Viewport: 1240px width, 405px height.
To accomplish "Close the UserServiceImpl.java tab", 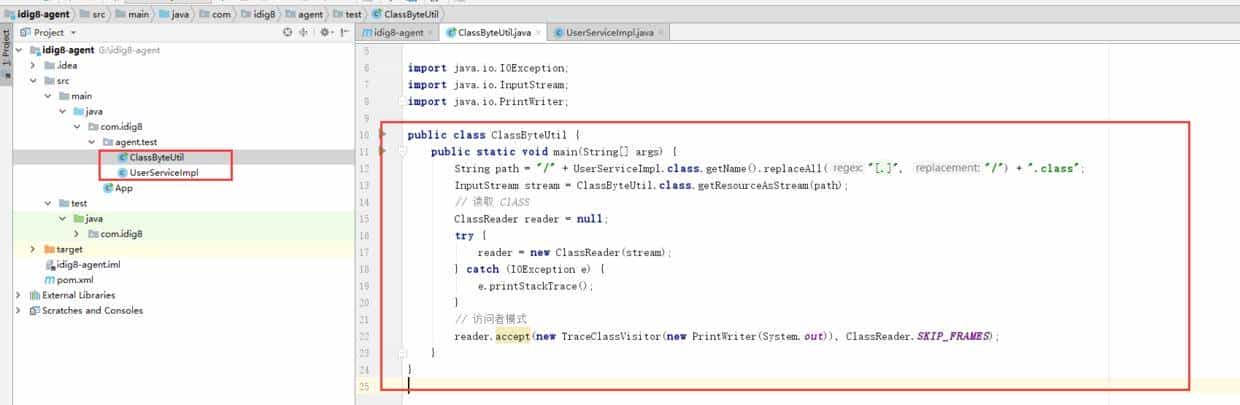I will click(x=662, y=33).
